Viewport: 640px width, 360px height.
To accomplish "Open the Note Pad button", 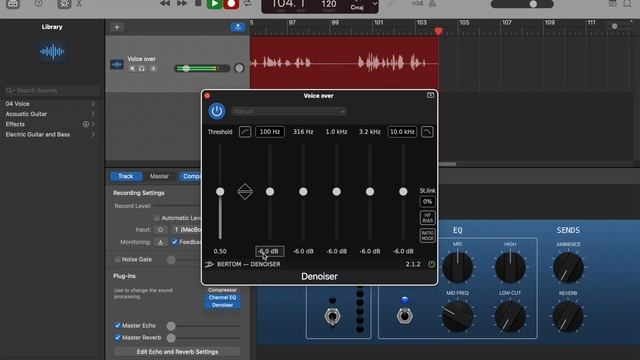I will (612, 3).
